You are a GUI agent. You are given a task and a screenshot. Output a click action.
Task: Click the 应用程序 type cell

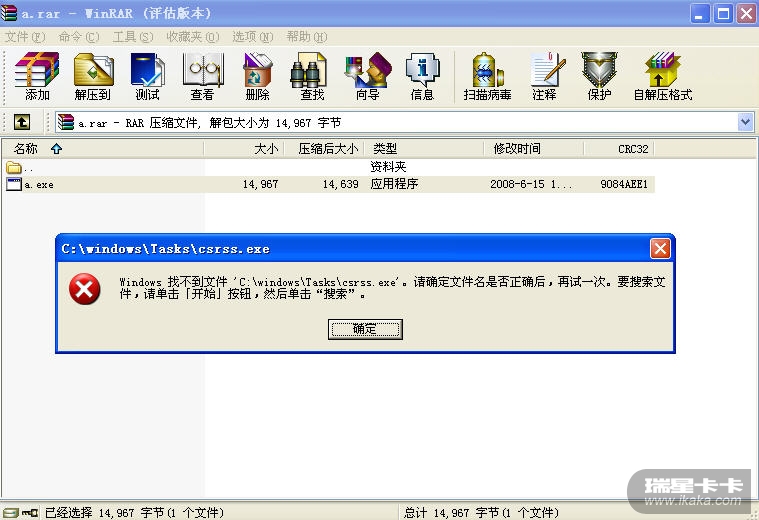tap(394, 184)
